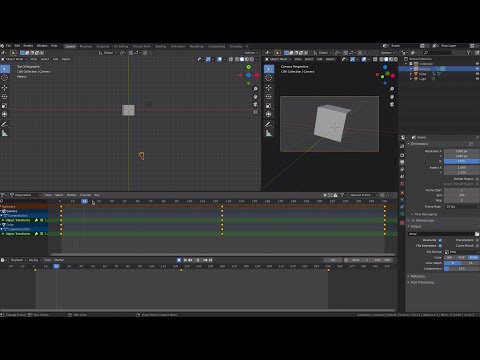Open the Output properties tab icon
Image resolution: width=480 pixels, height=360 pixels.
402,162
